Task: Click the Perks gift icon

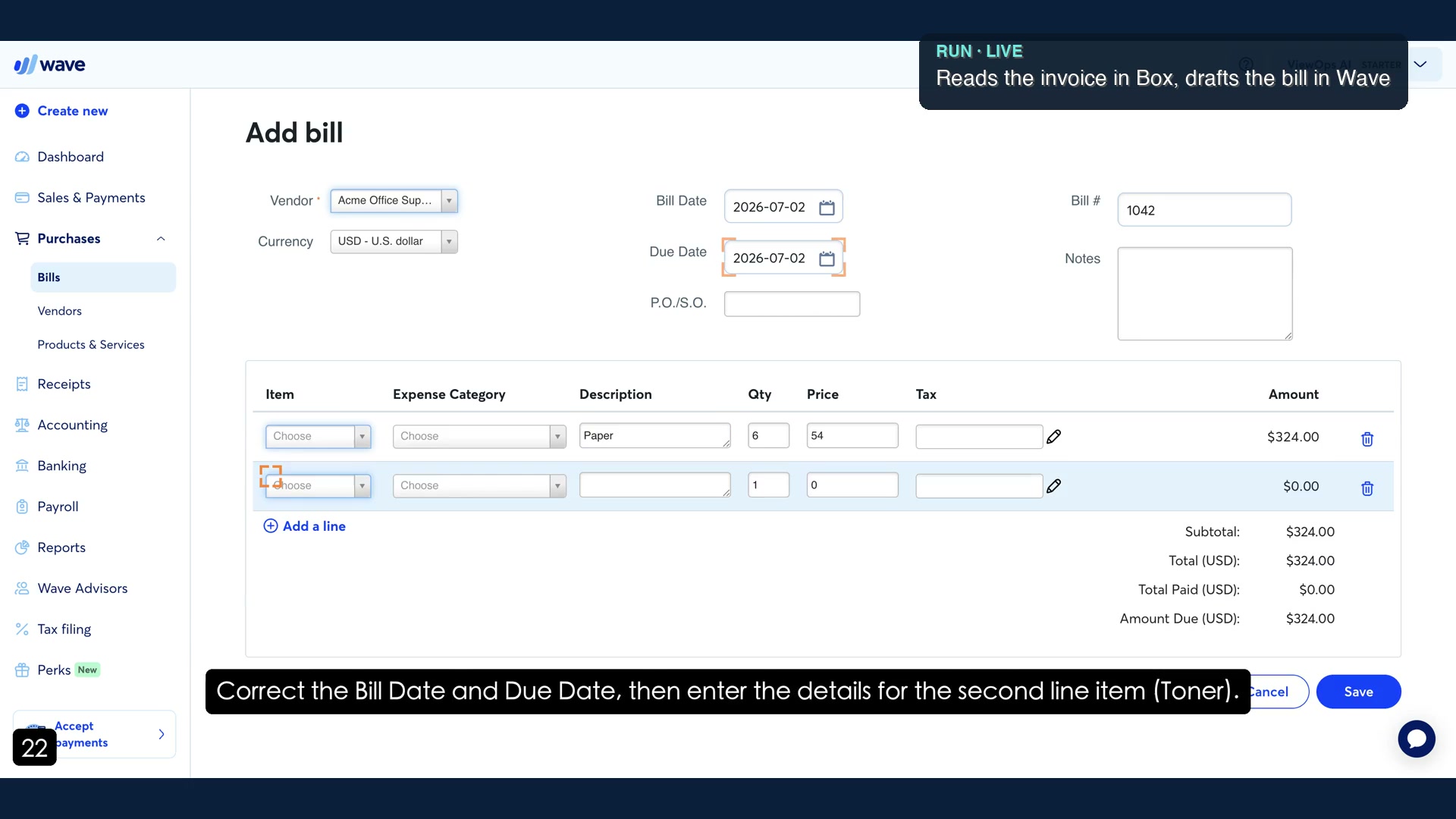Action: tap(22, 670)
